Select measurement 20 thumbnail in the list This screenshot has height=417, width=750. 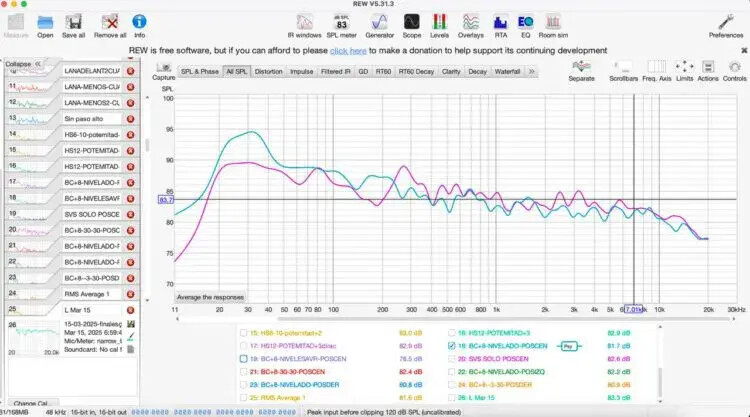(x=31, y=230)
